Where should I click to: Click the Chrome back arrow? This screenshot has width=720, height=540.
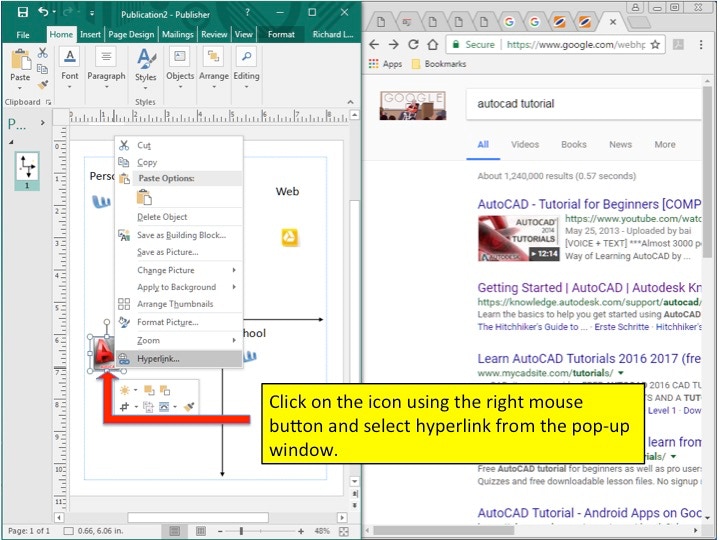[x=374, y=45]
